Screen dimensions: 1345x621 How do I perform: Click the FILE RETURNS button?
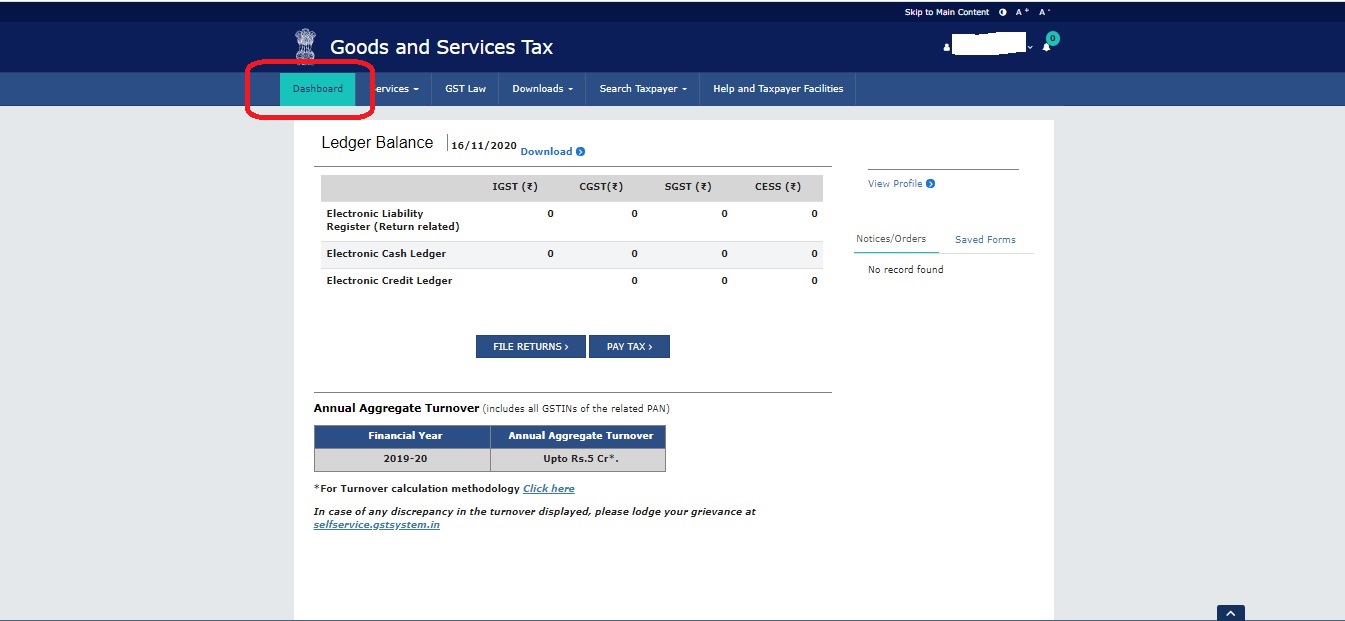click(x=530, y=346)
